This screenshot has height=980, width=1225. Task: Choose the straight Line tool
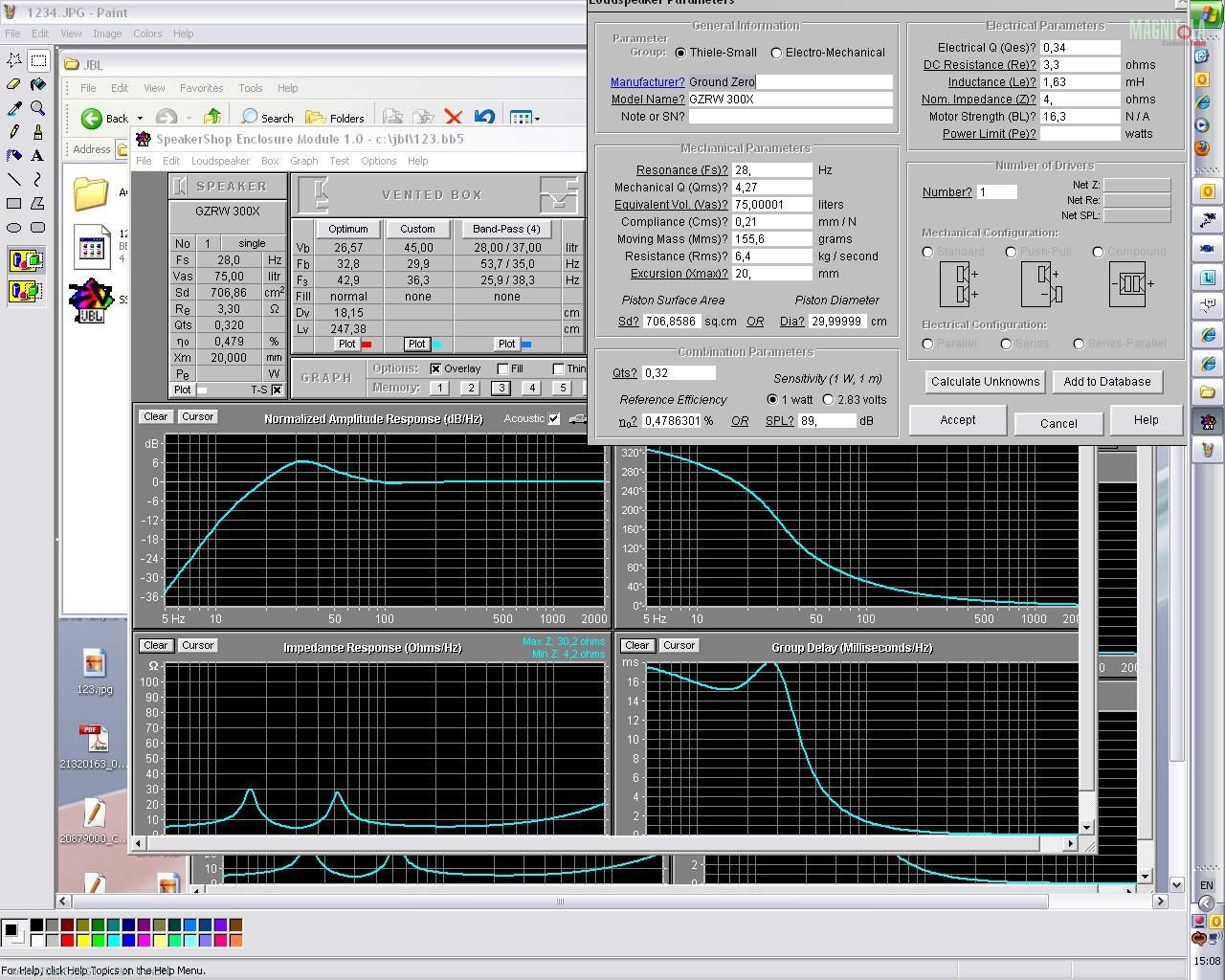coord(14,179)
